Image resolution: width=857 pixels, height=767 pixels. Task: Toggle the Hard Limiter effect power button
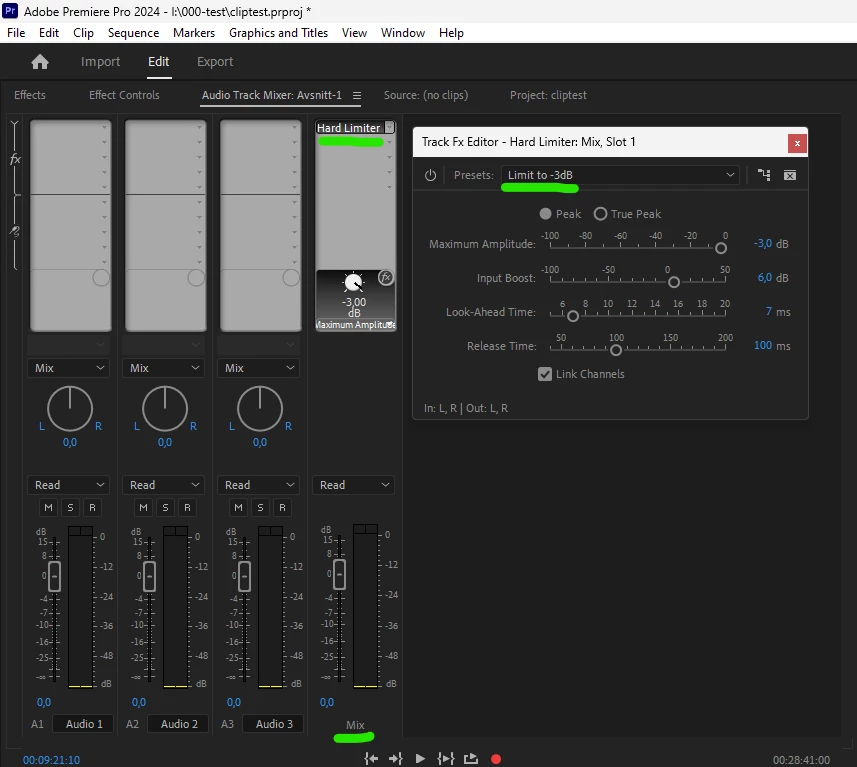coord(431,175)
